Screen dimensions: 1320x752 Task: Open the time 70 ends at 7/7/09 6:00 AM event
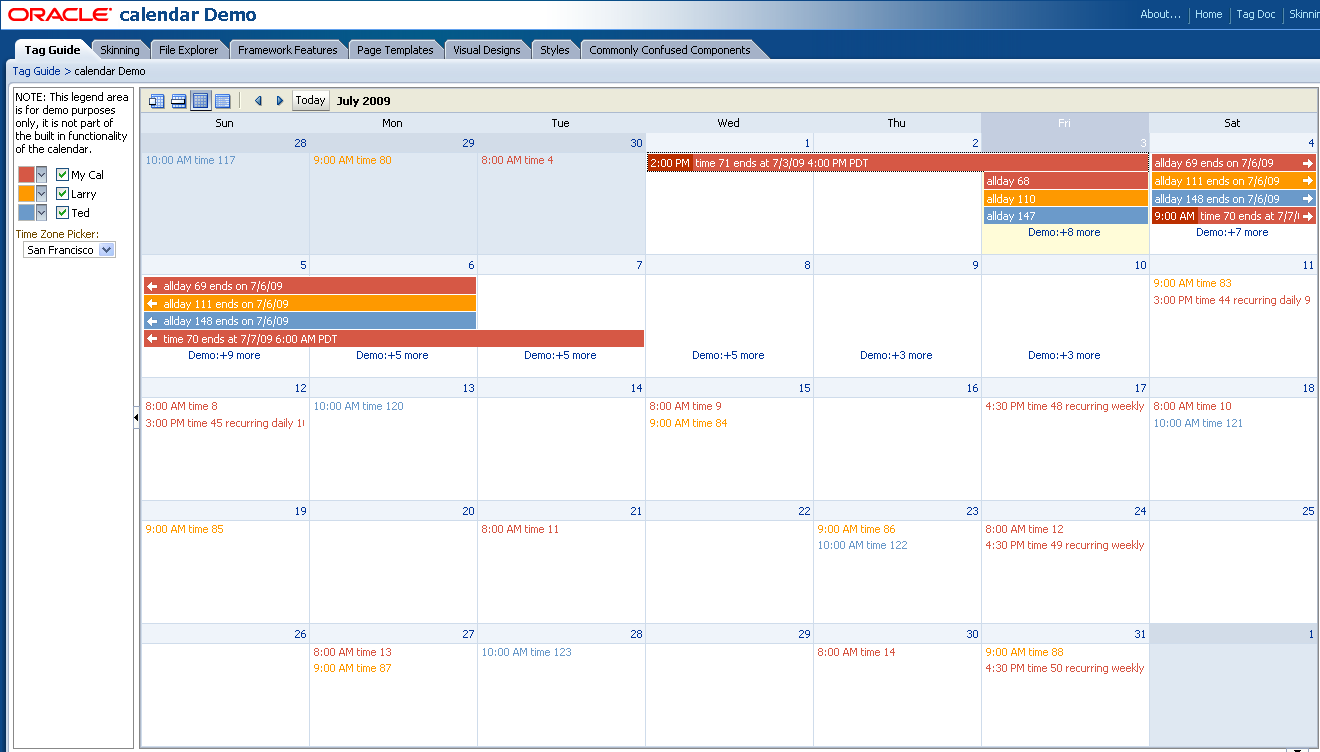(394, 339)
